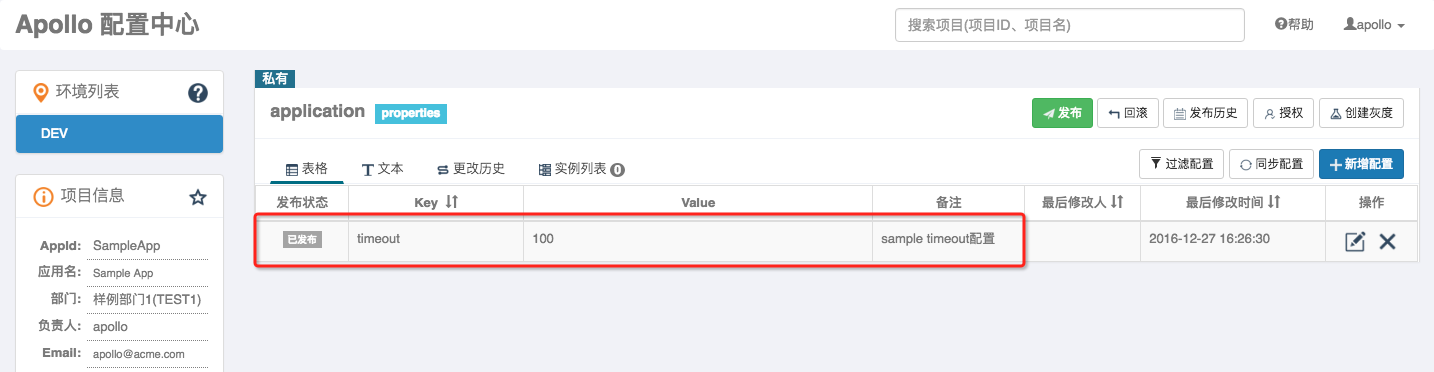
Task: Open the 更改历史 tab
Action: pyautogui.click(x=470, y=169)
